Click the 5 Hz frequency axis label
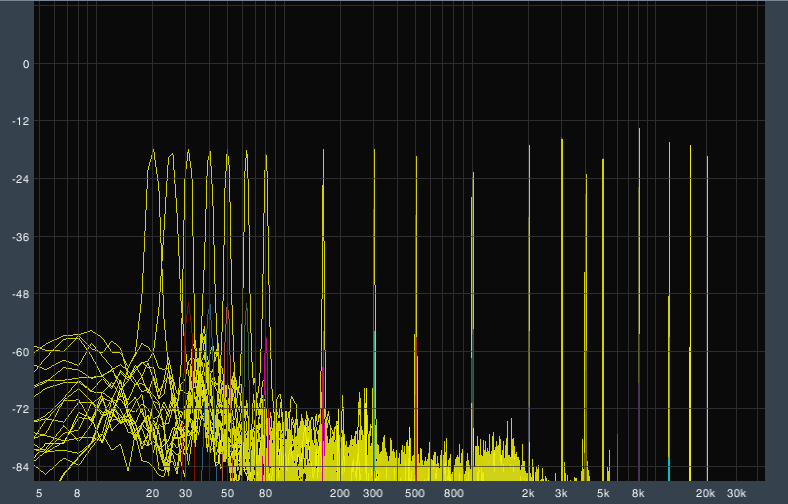This screenshot has height=504, width=788. (39, 494)
